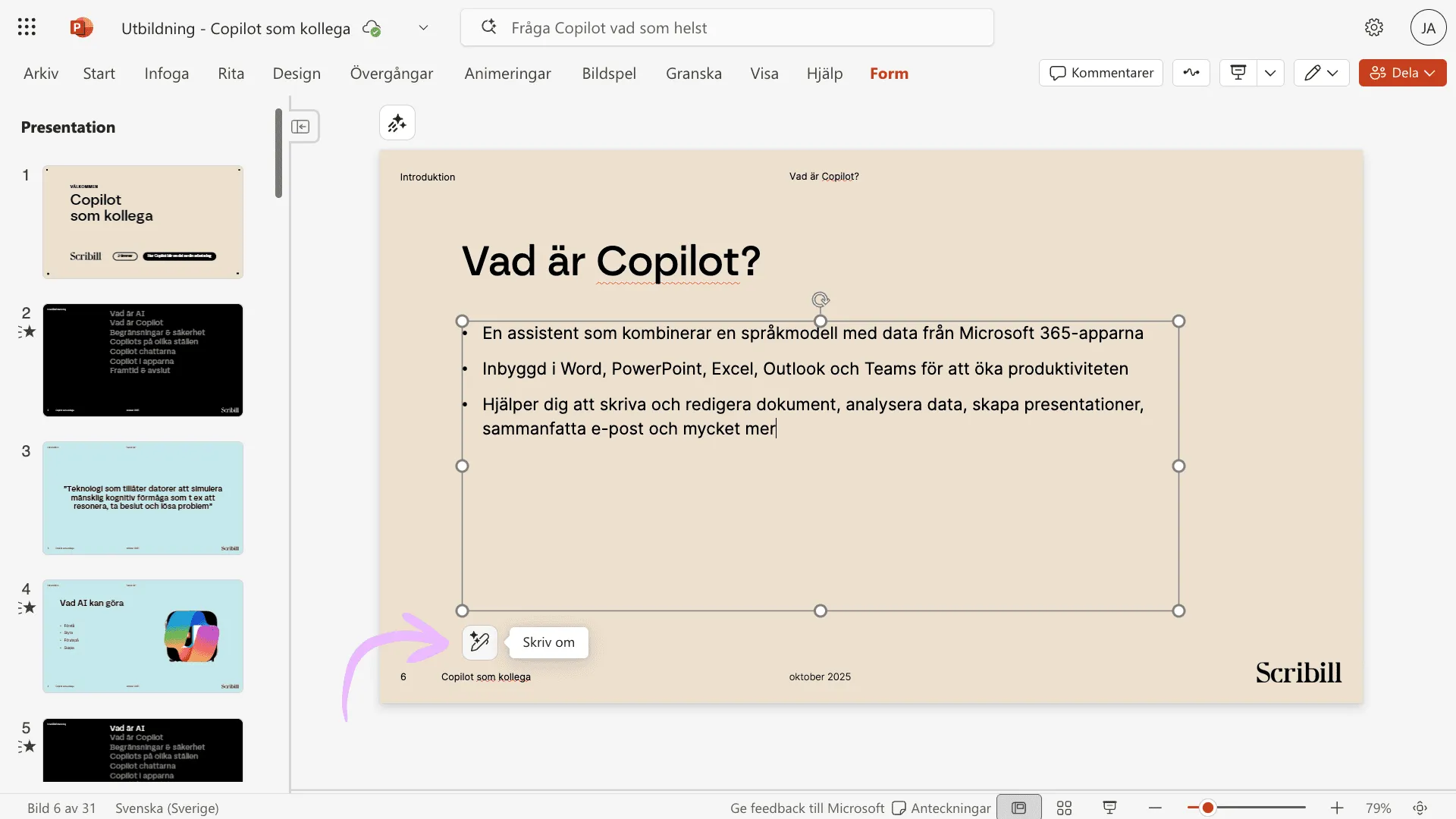
Task: Click the PowerPoint logo icon
Action: coord(81,27)
